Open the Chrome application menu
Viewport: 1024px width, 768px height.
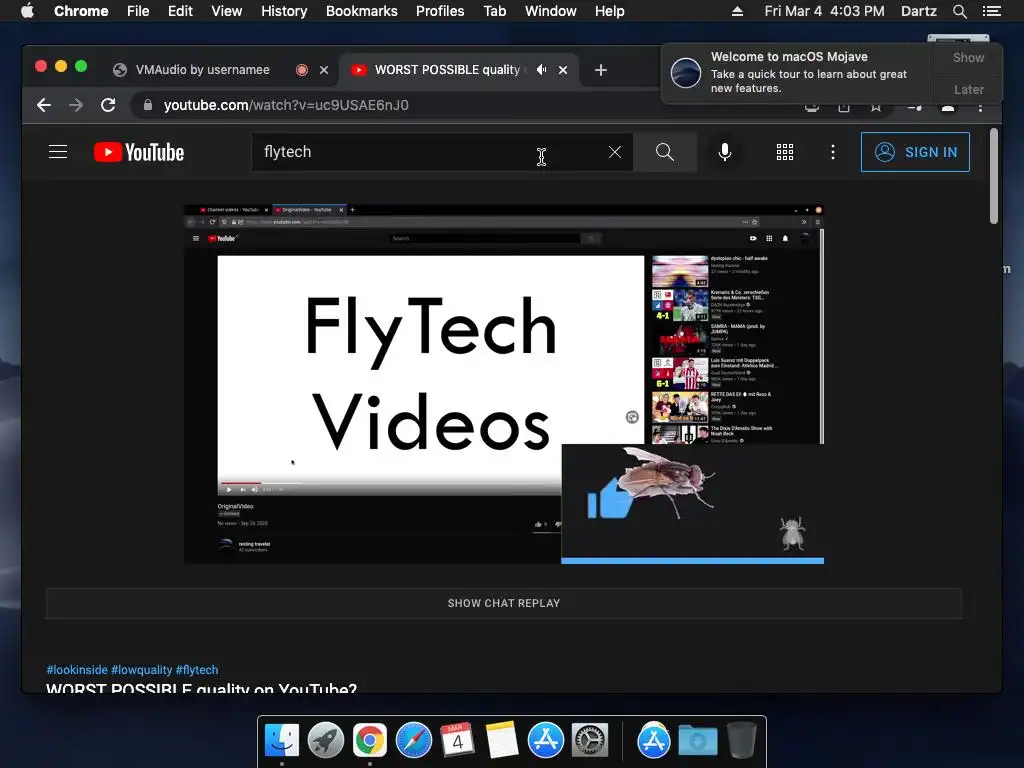pyautogui.click(x=81, y=11)
